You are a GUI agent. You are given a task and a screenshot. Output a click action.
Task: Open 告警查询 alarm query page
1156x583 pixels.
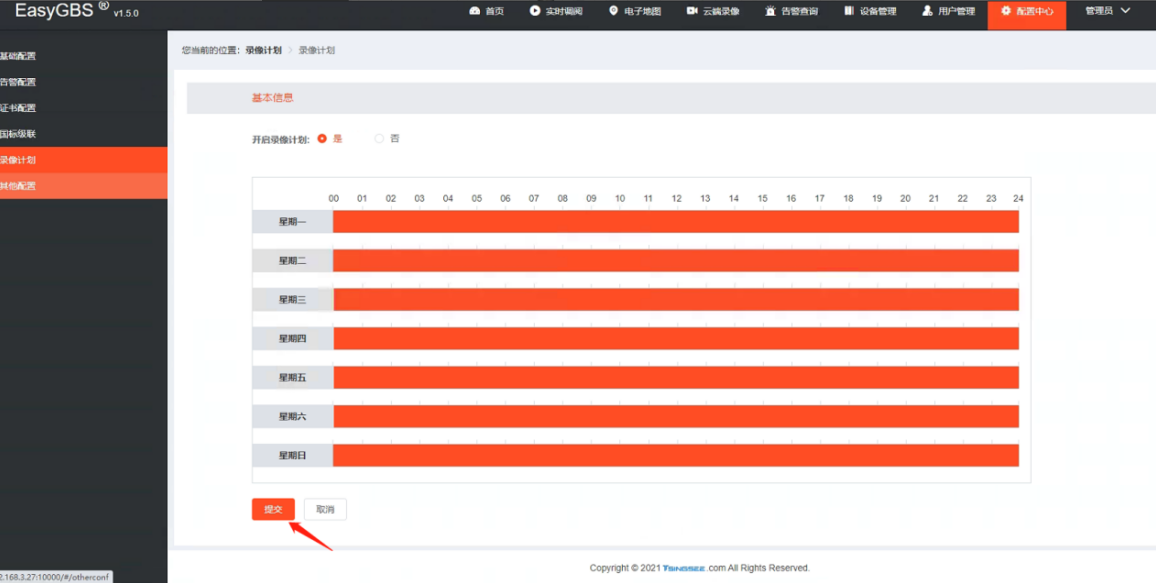[792, 11]
